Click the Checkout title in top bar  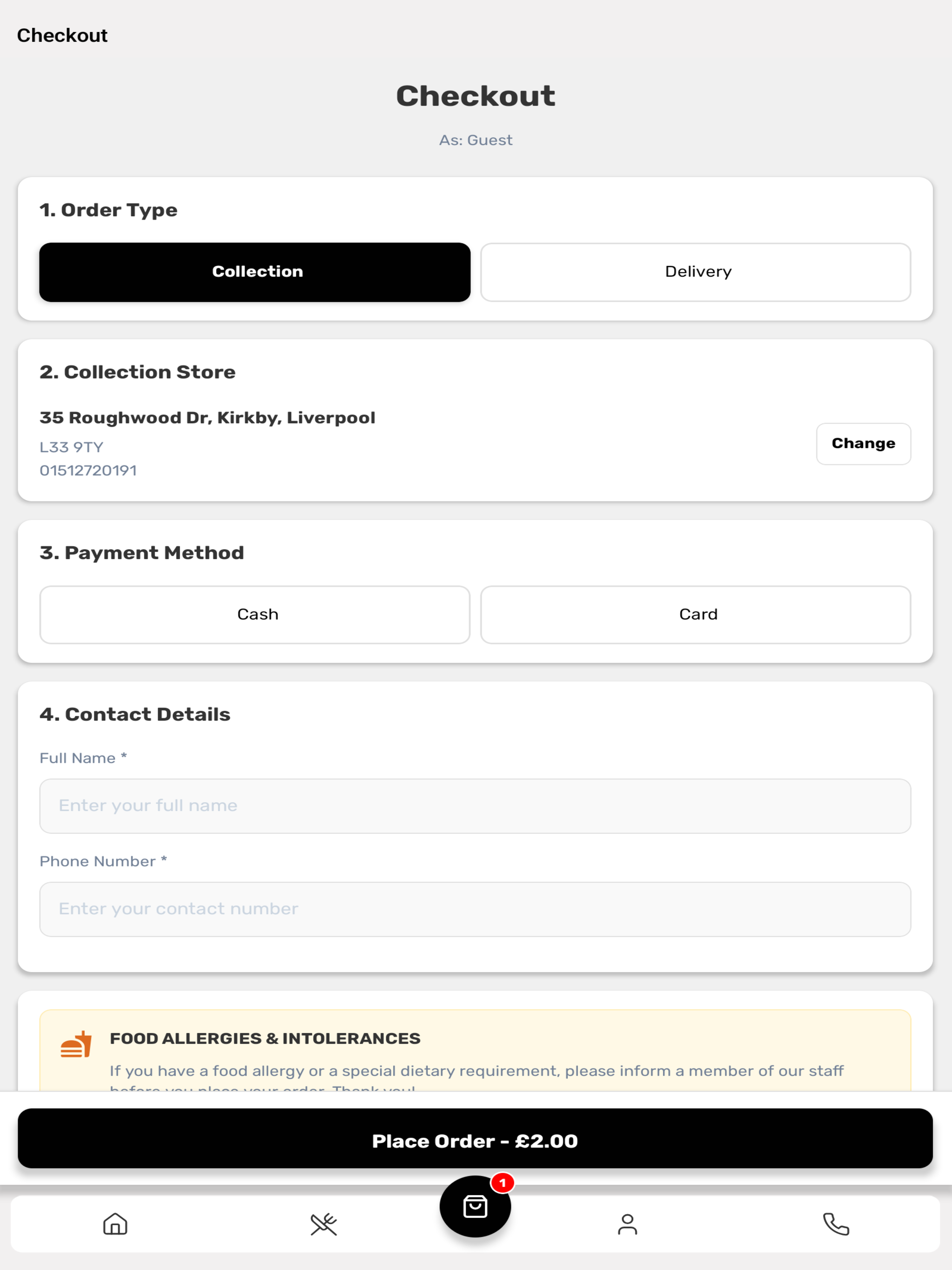pos(62,36)
